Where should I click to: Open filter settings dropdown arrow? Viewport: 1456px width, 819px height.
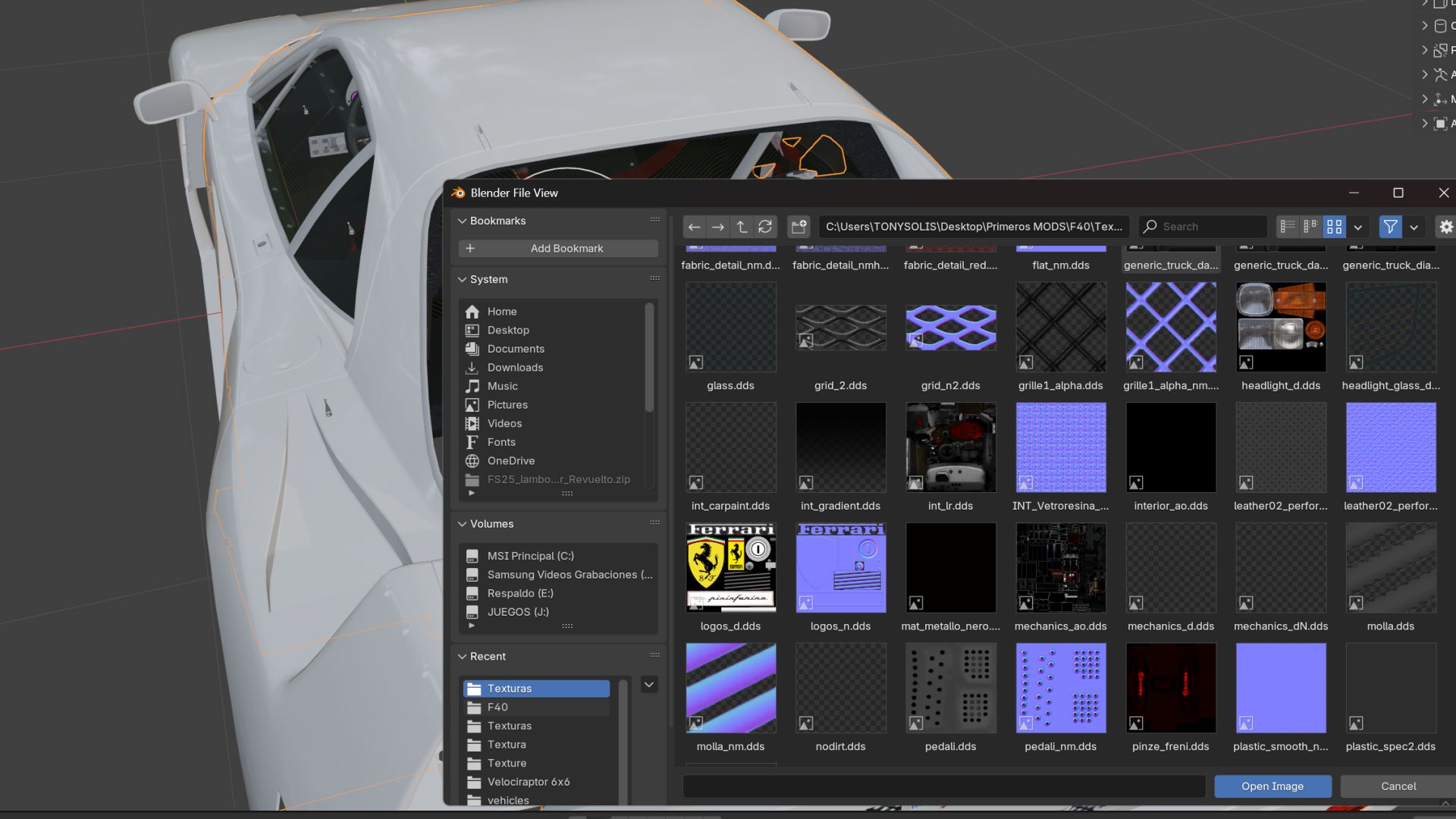[1414, 227]
